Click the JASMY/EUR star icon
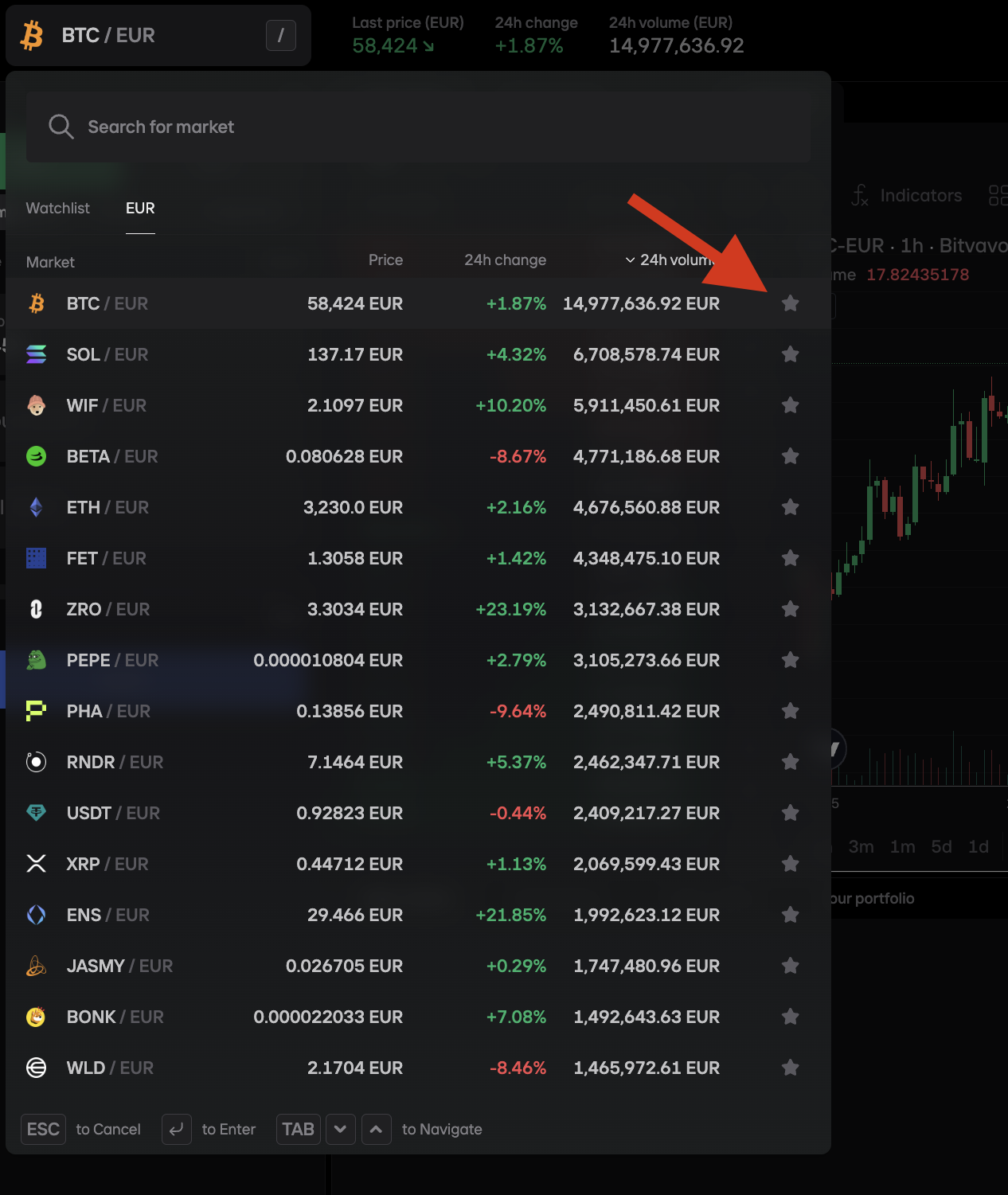 point(790,966)
